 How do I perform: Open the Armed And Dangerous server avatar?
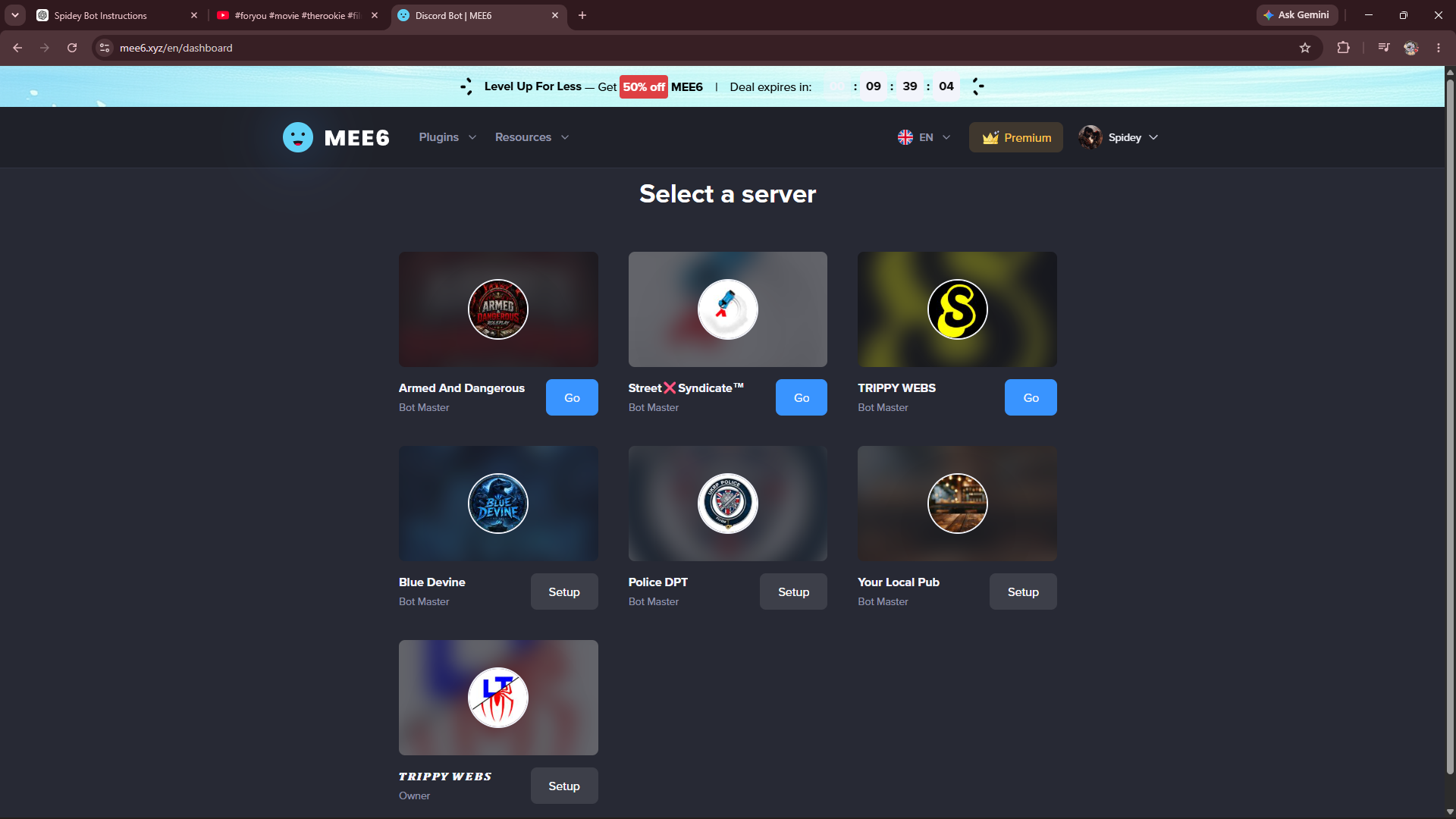(498, 309)
